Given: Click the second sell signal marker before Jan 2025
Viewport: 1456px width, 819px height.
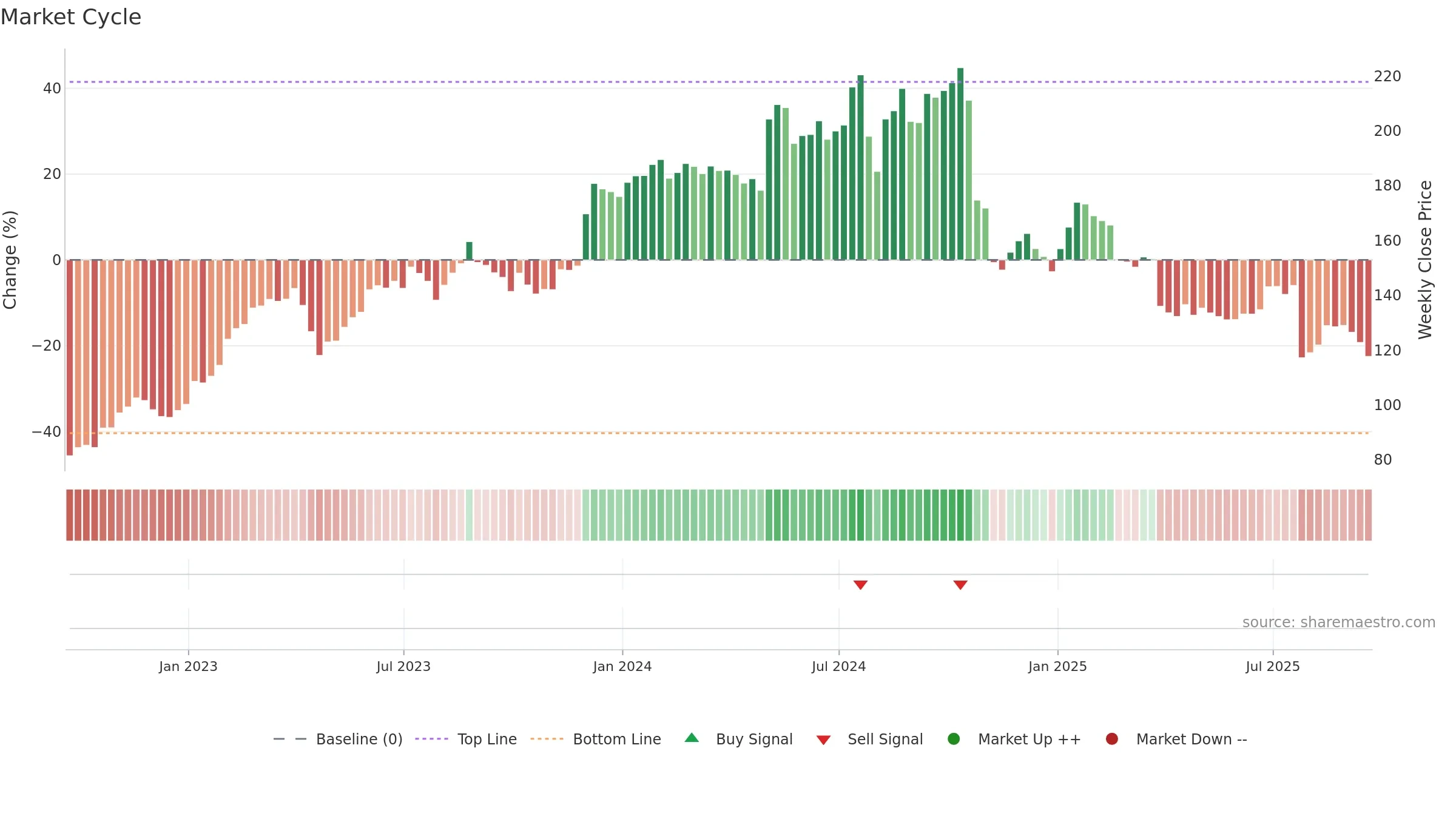Looking at the screenshot, I should (960, 585).
